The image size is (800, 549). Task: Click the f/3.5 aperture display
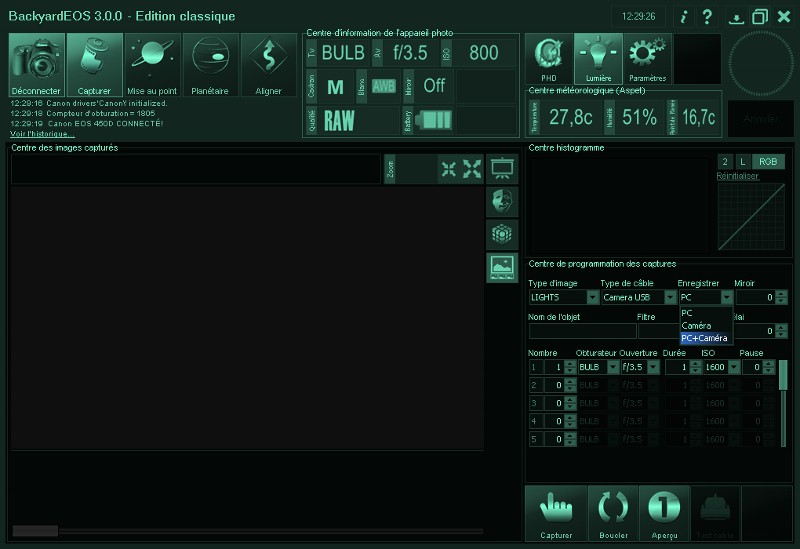tap(410, 53)
